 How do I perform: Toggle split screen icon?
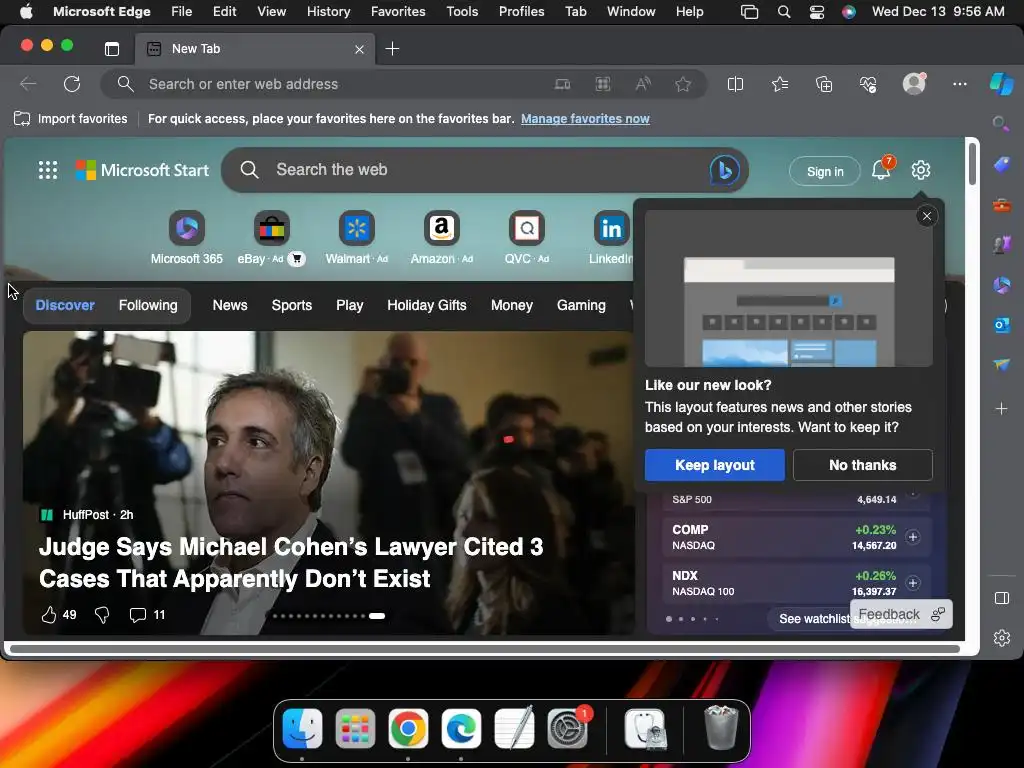click(735, 84)
